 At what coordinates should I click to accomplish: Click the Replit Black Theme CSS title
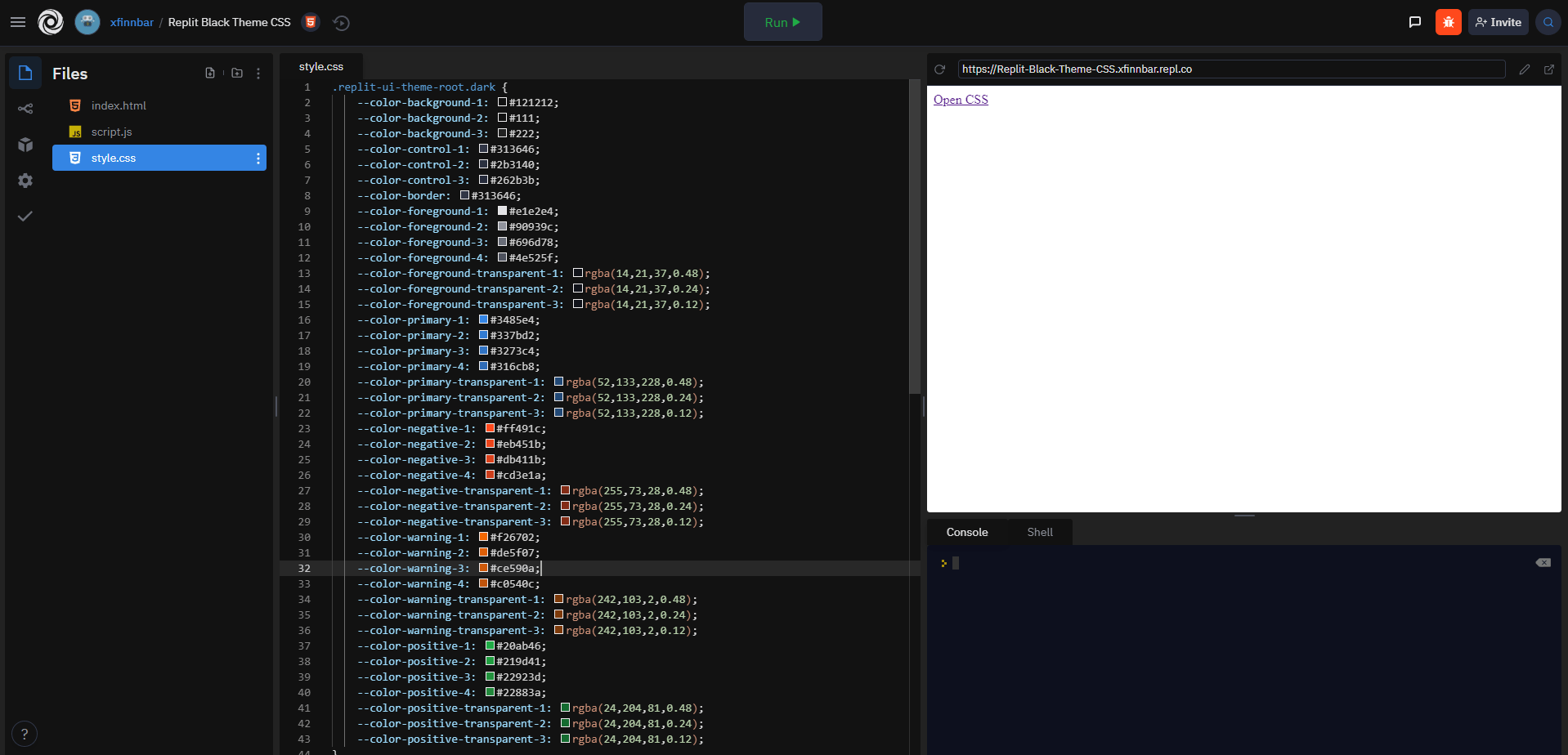pyautogui.click(x=230, y=22)
